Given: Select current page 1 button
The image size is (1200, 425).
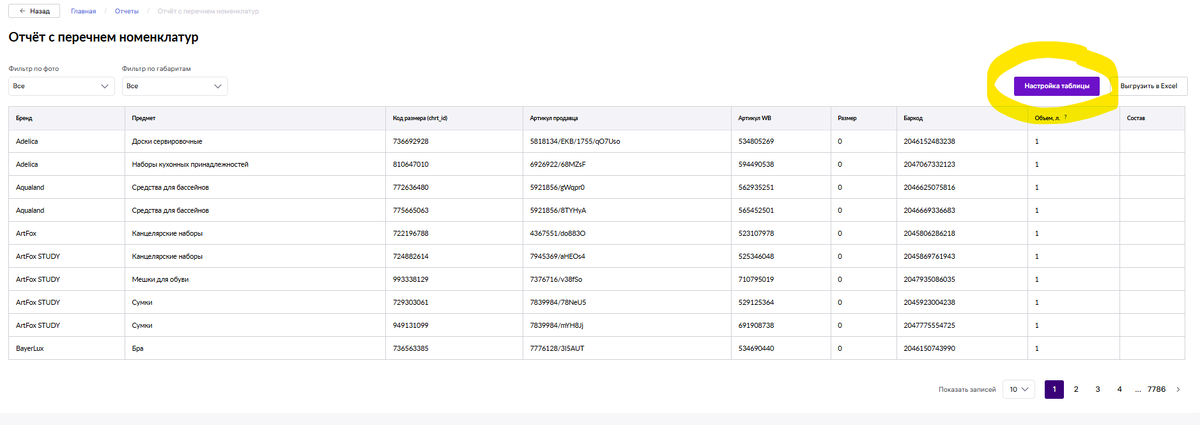Looking at the screenshot, I should coord(1054,389).
